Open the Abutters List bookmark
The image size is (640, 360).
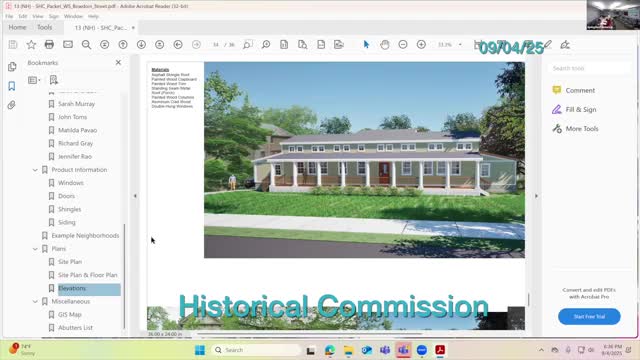pos(75,328)
